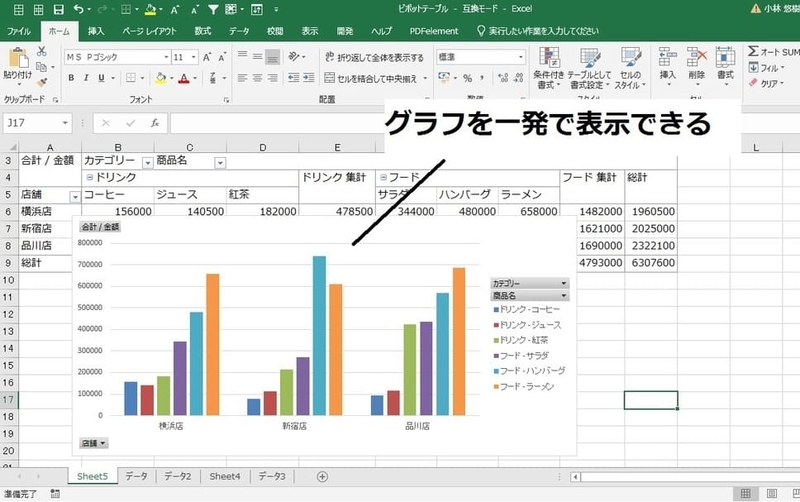Open chart's 店舗 field button
This screenshot has width=800, height=502.
[93, 443]
